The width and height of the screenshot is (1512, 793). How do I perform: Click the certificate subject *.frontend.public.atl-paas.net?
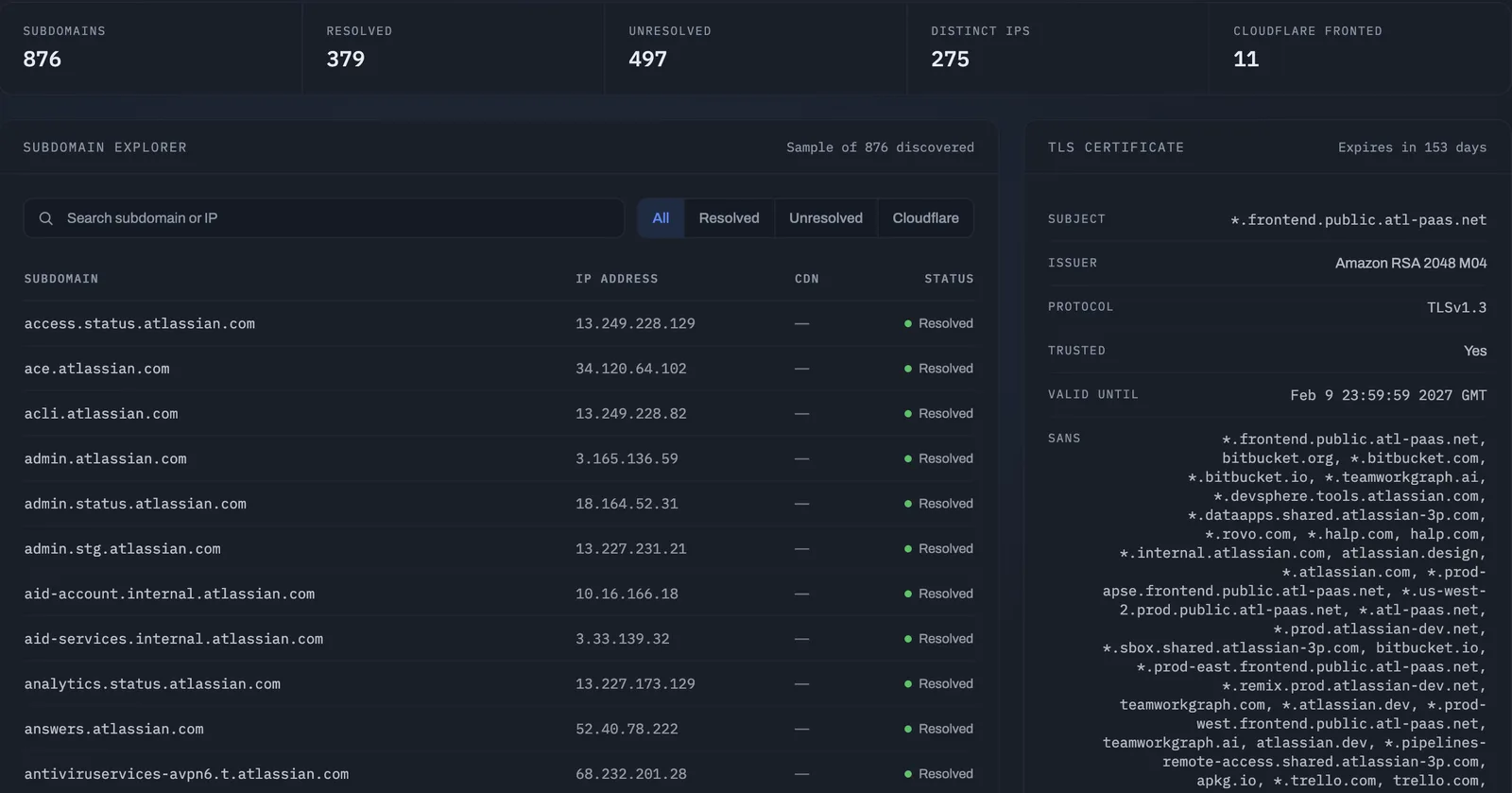[x=1358, y=219]
